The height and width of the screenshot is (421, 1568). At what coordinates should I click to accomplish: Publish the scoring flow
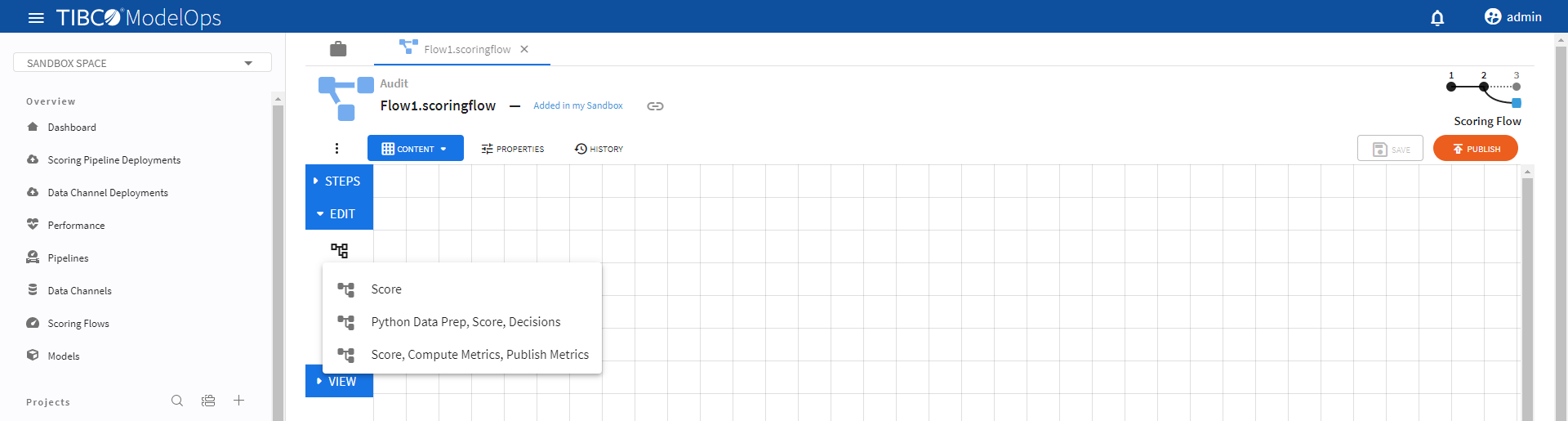pyautogui.click(x=1476, y=149)
